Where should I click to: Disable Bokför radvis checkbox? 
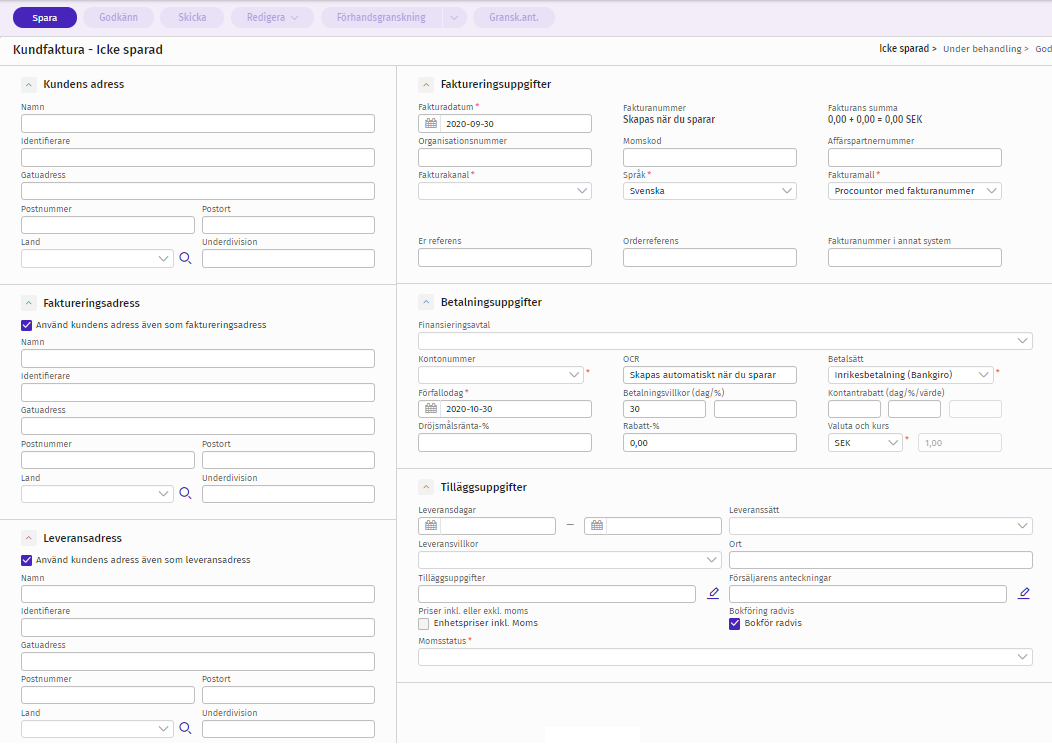coord(735,624)
